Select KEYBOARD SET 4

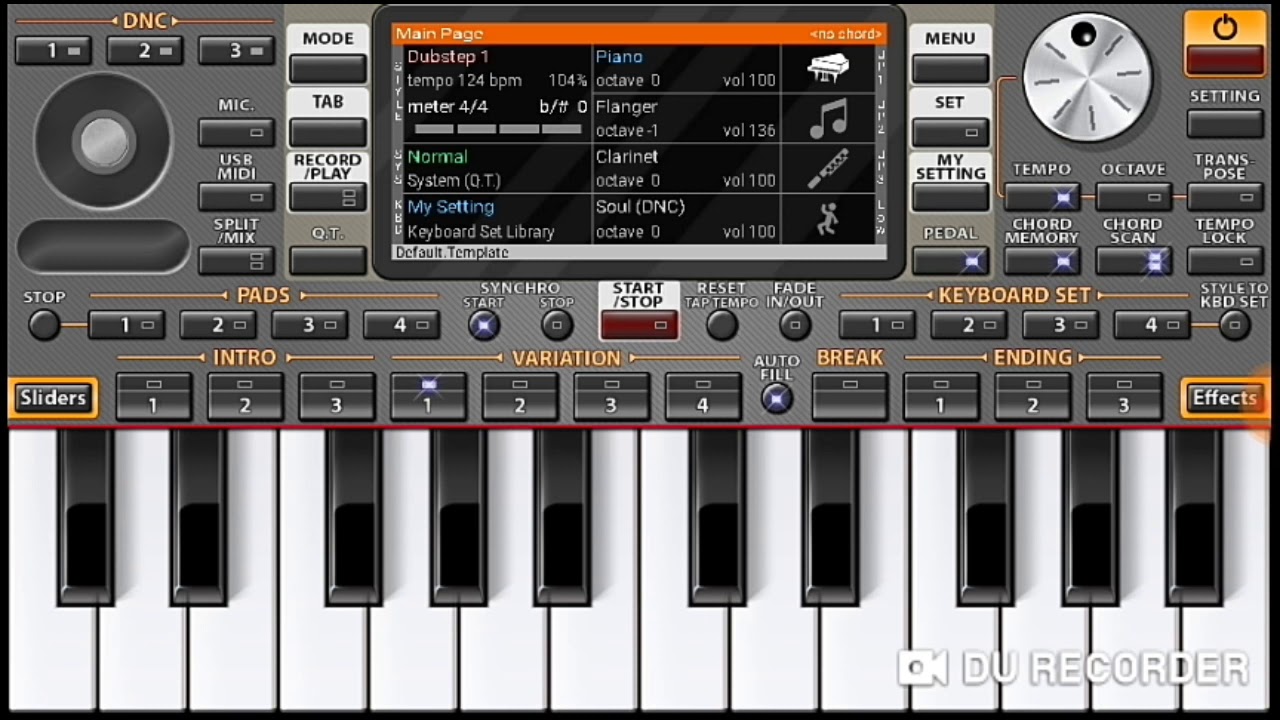(x=1152, y=325)
